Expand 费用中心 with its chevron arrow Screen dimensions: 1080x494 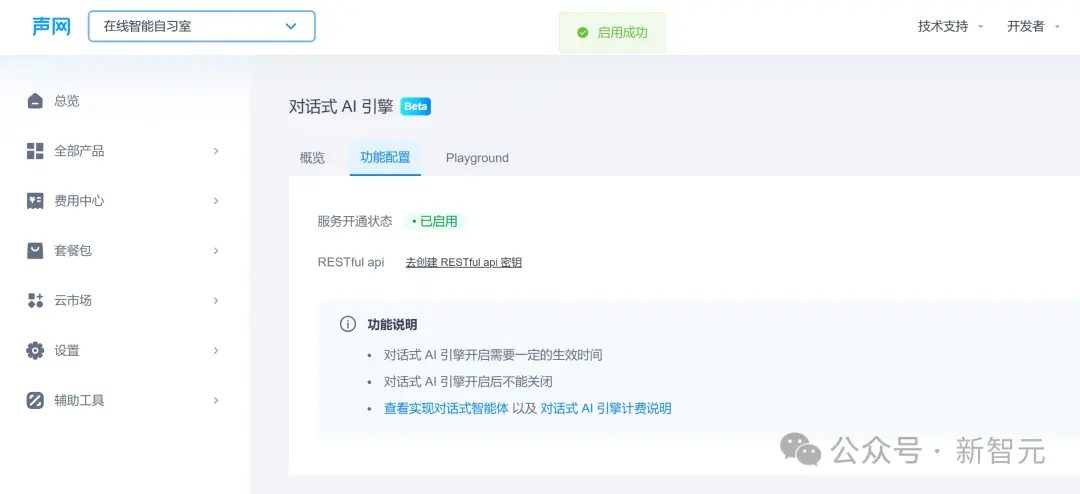click(216, 200)
